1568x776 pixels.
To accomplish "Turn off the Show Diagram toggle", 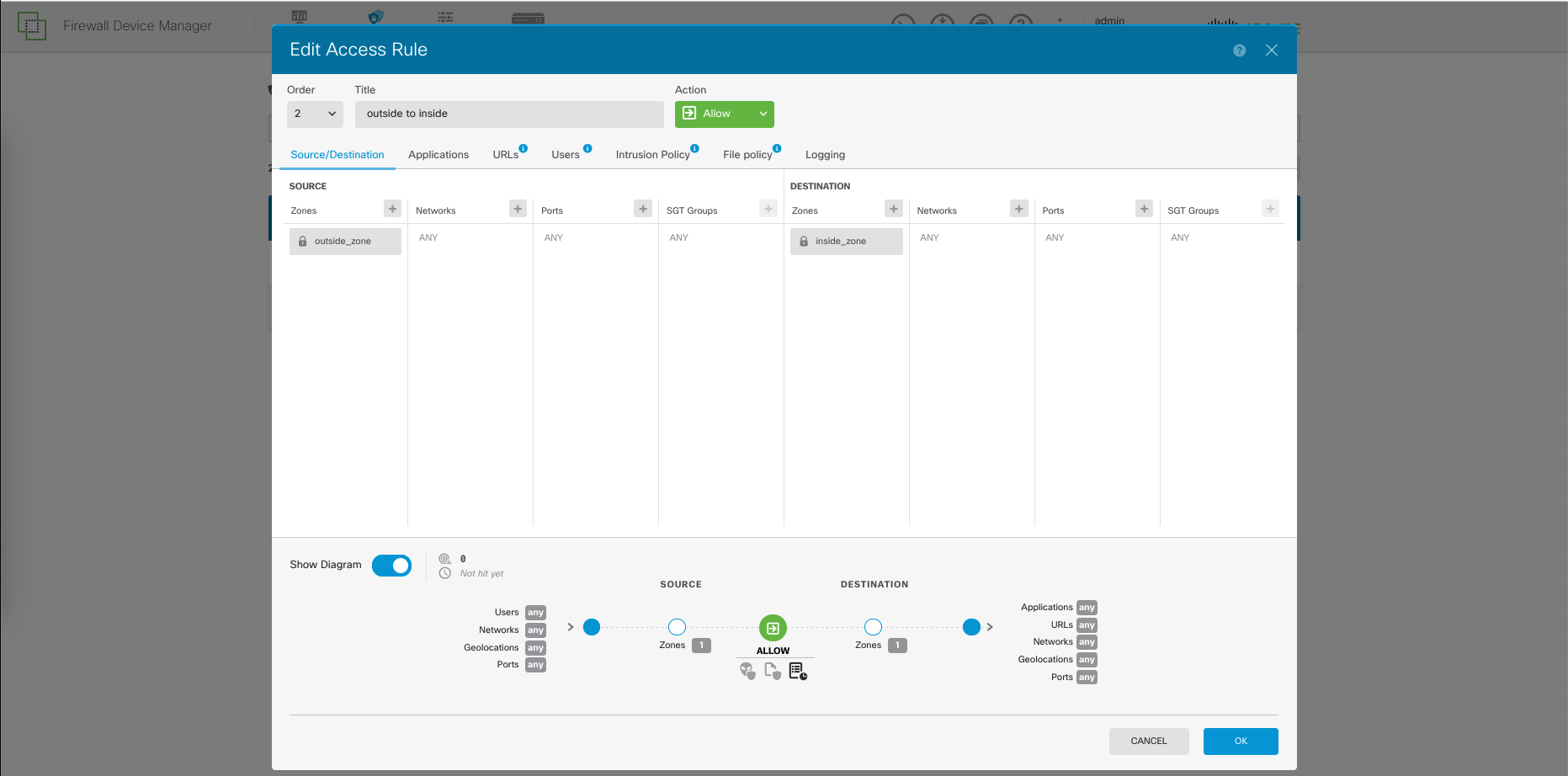I will click(391, 566).
